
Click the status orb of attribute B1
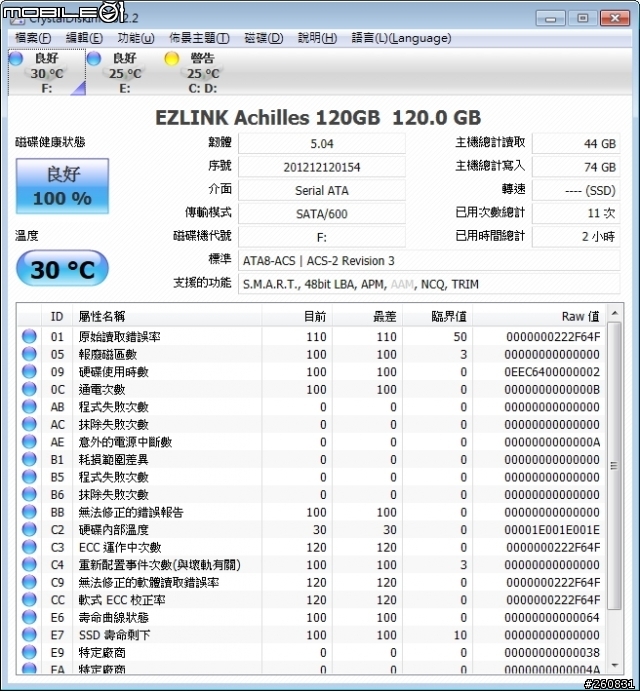click(29, 459)
